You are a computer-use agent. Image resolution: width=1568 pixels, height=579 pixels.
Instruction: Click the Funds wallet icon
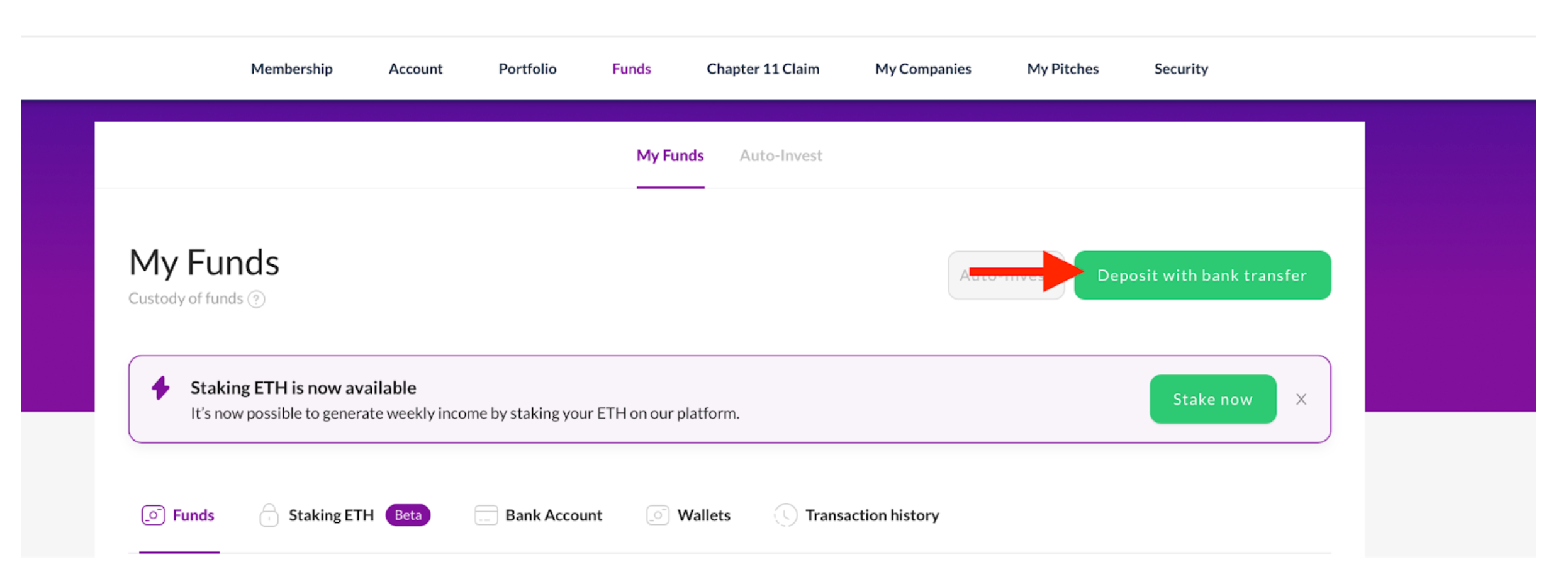tap(153, 515)
